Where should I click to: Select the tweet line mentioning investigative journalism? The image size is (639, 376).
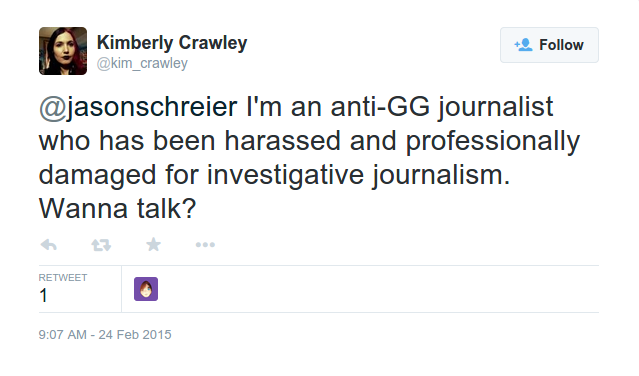[x=274, y=175]
